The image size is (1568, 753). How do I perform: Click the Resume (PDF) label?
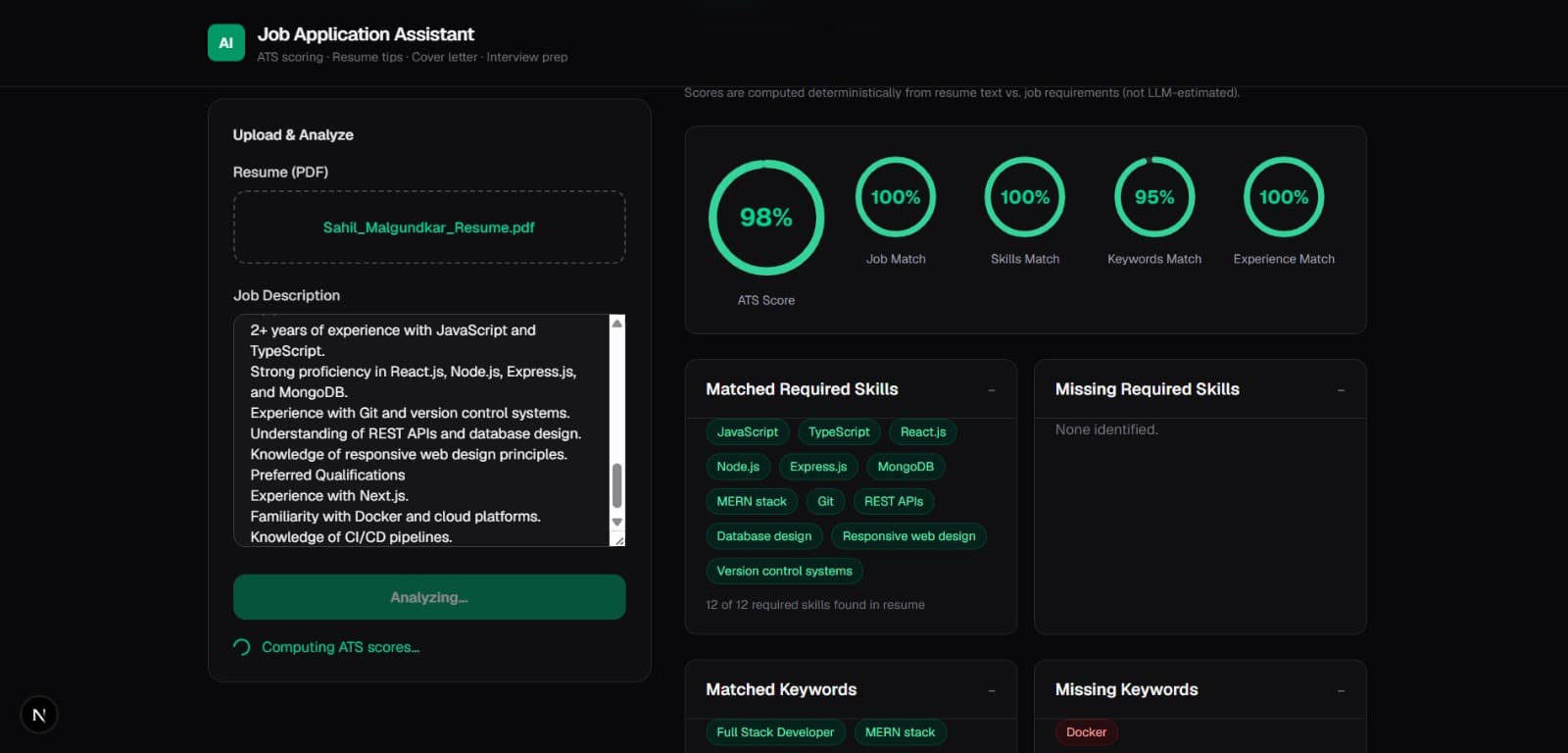pos(280,173)
